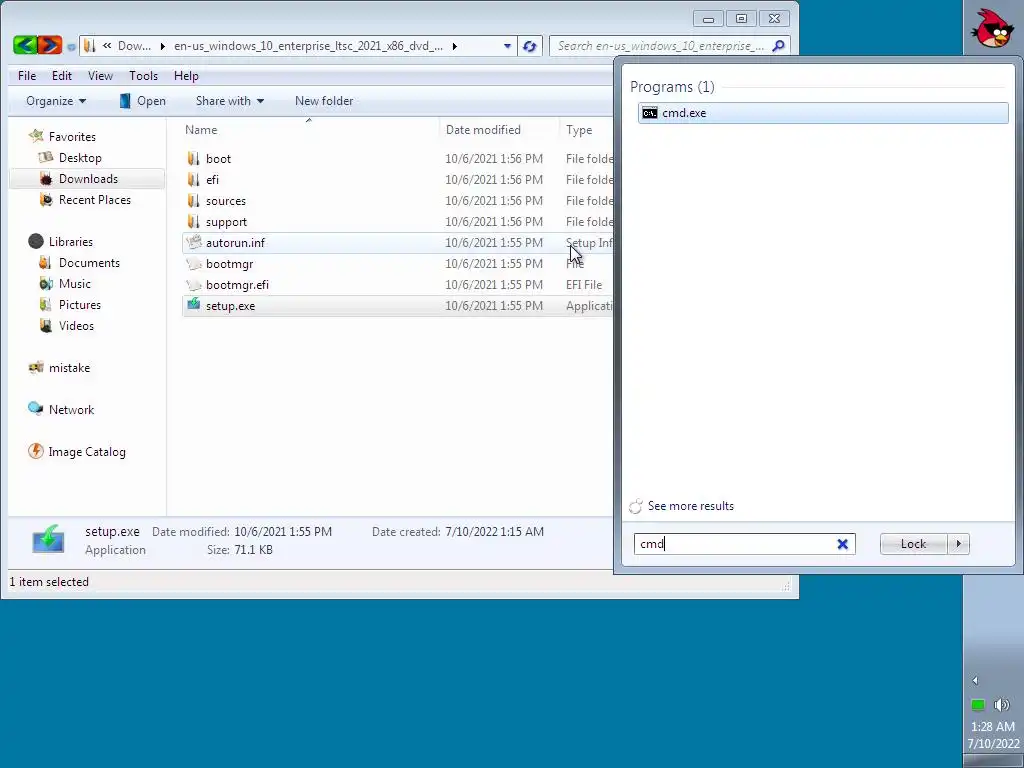Click the mistake user folder icon
The width and height of the screenshot is (1024, 768).
pos(36,367)
